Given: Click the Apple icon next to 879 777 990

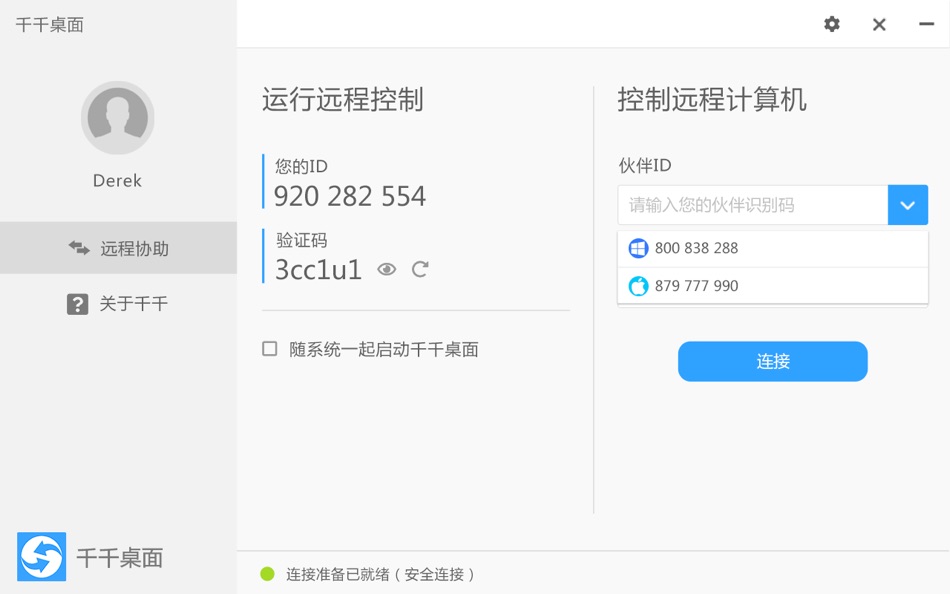Looking at the screenshot, I should click(638, 285).
